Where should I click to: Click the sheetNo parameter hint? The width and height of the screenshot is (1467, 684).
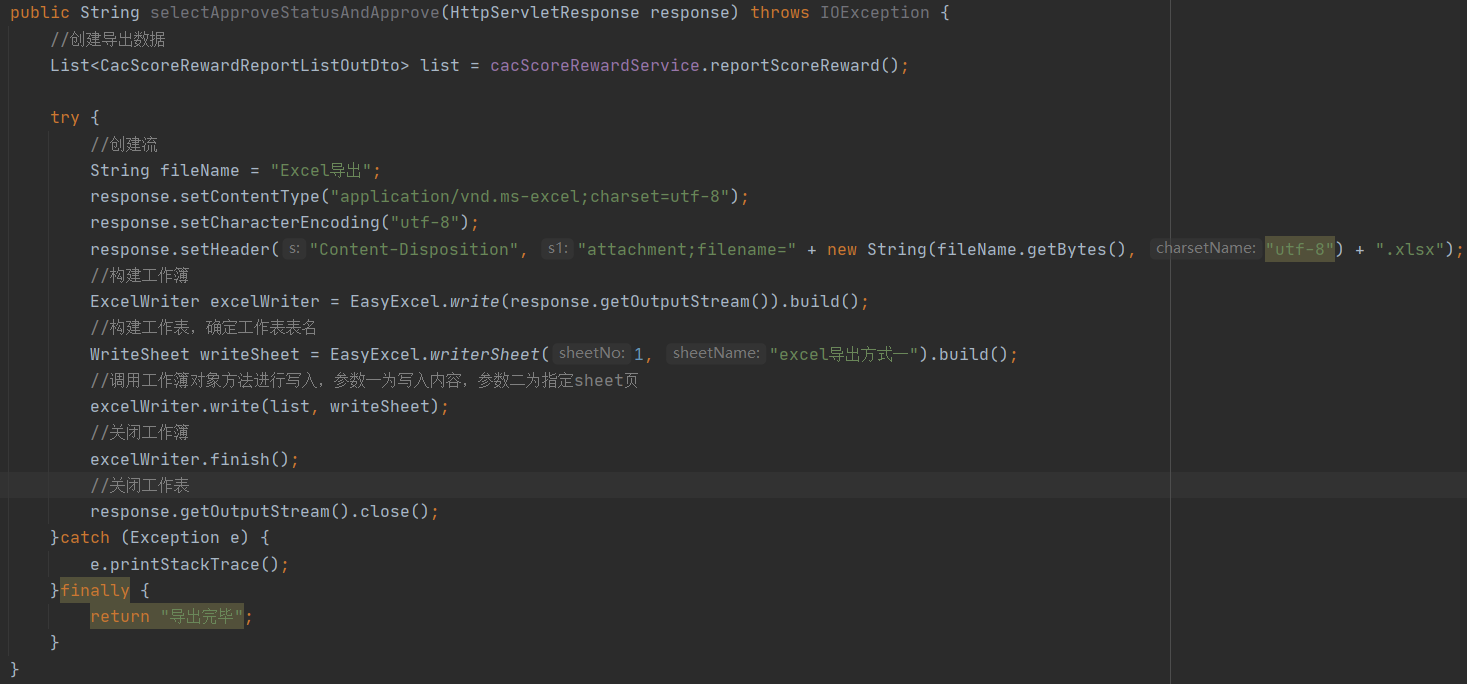[x=591, y=353]
